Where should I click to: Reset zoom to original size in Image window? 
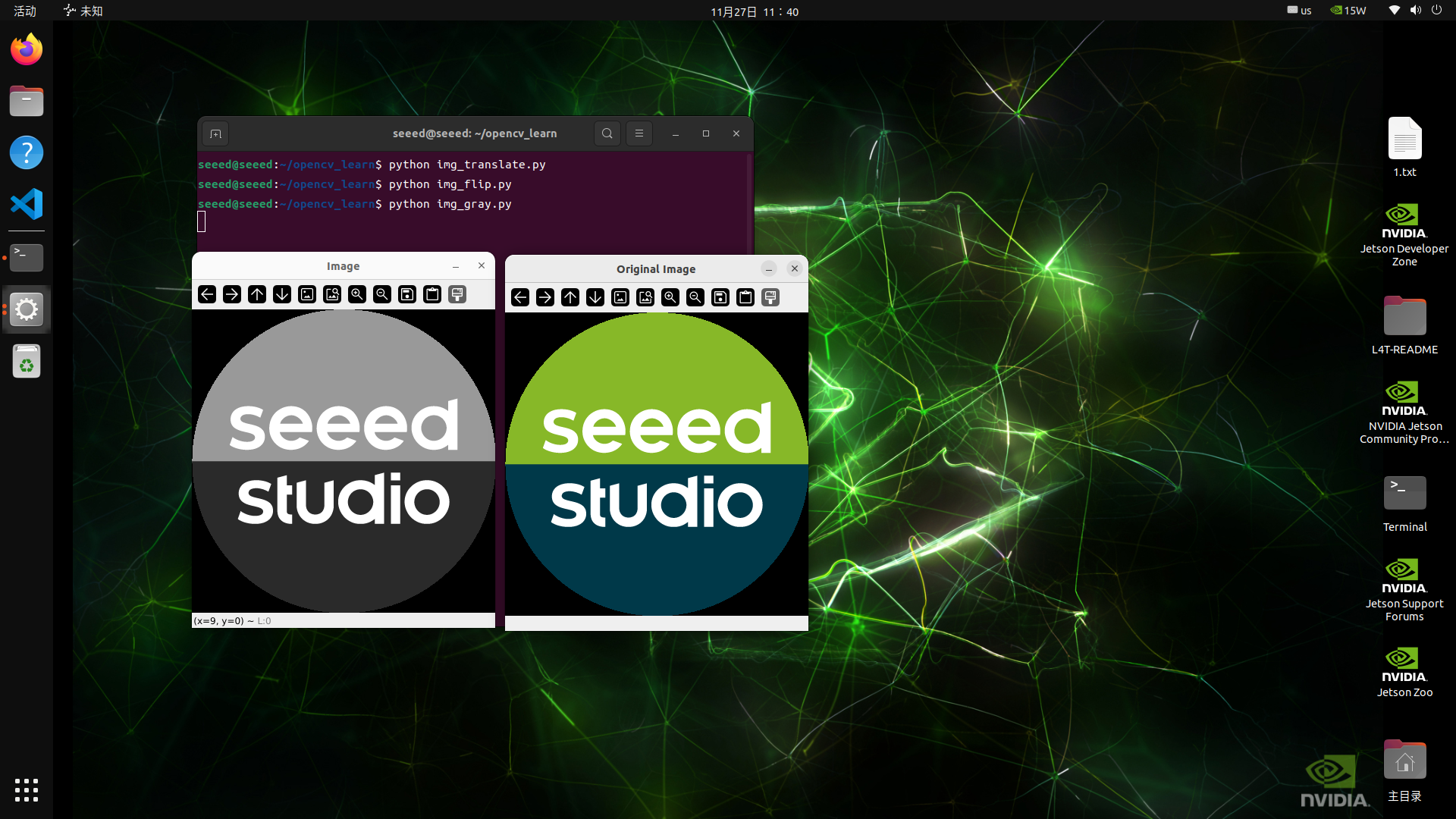tap(307, 294)
